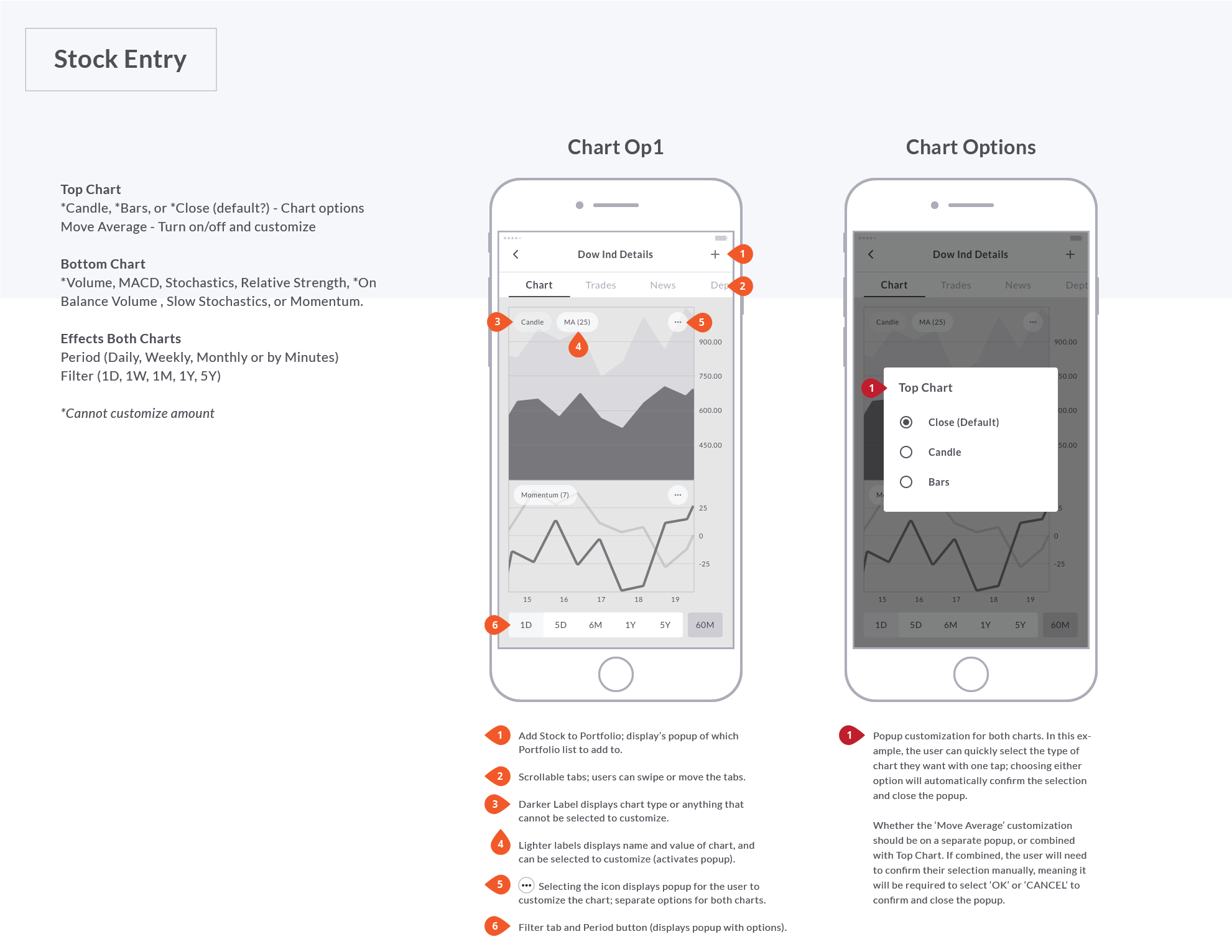The width and height of the screenshot is (1232, 952).
Task: Expand the Dep tab navigation
Action: (x=721, y=285)
